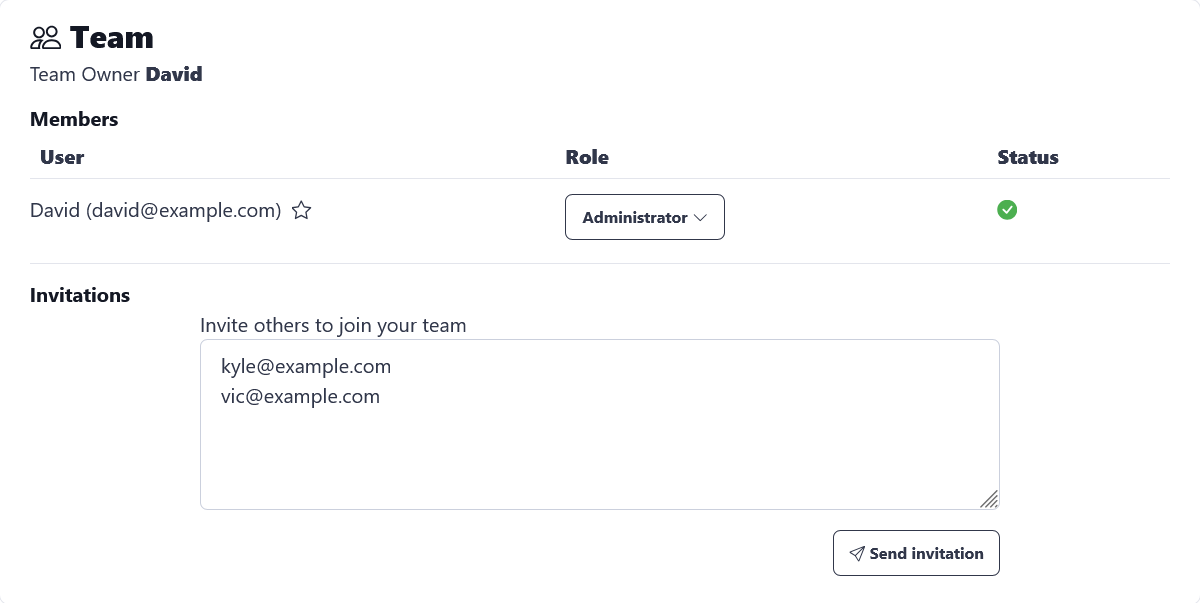The width and height of the screenshot is (1200, 603).
Task: Click the "Invite others to join your team" label
Action: click(333, 325)
